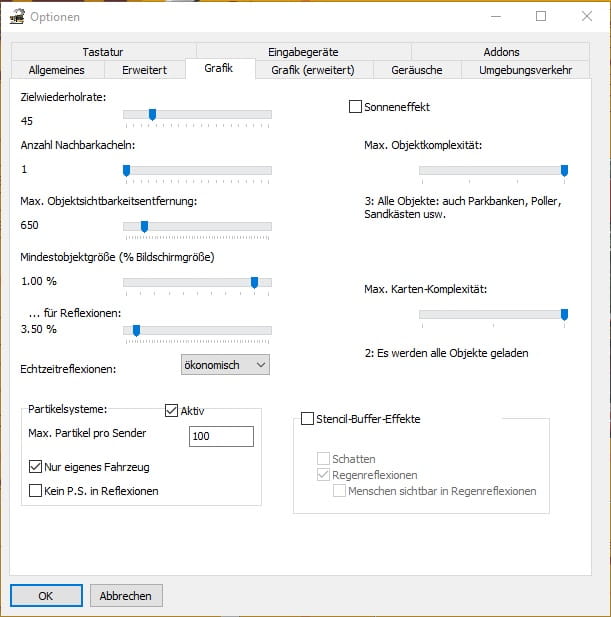Open the Eingabegeräte tab
Image resolution: width=611 pixels, height=617 pixels.
(x=302, y=52)
